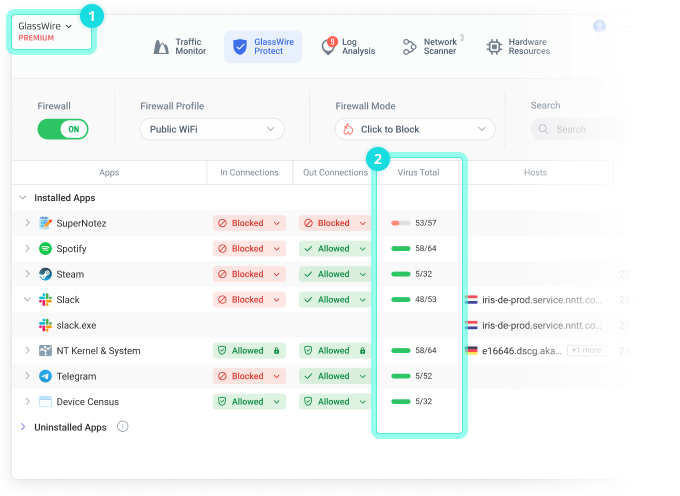This screenshot has height=496, width=680.
Task: Collapse the Slack row
Action: pyautogui.click(x=27, y=300)
